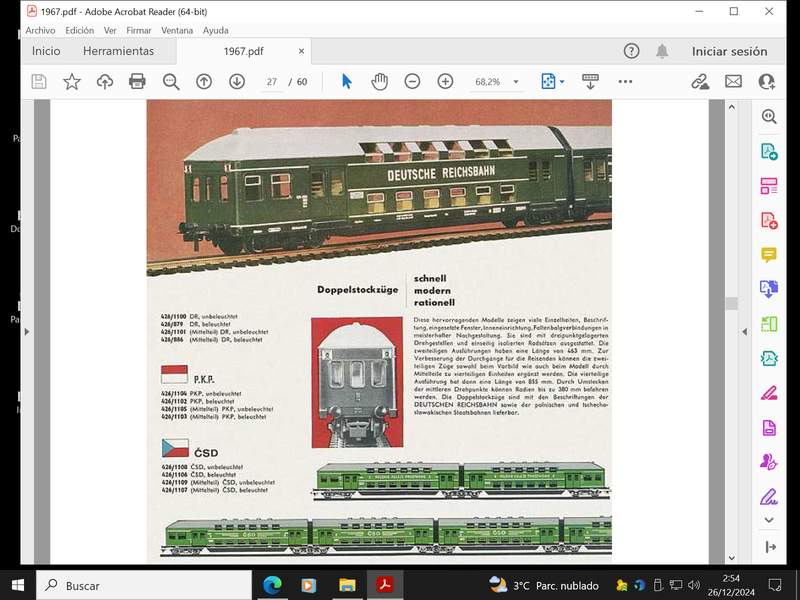This screenshot has height=600, width=800.
Task: Open the scrolling mode toolbar icon
Action: [590, 82]
